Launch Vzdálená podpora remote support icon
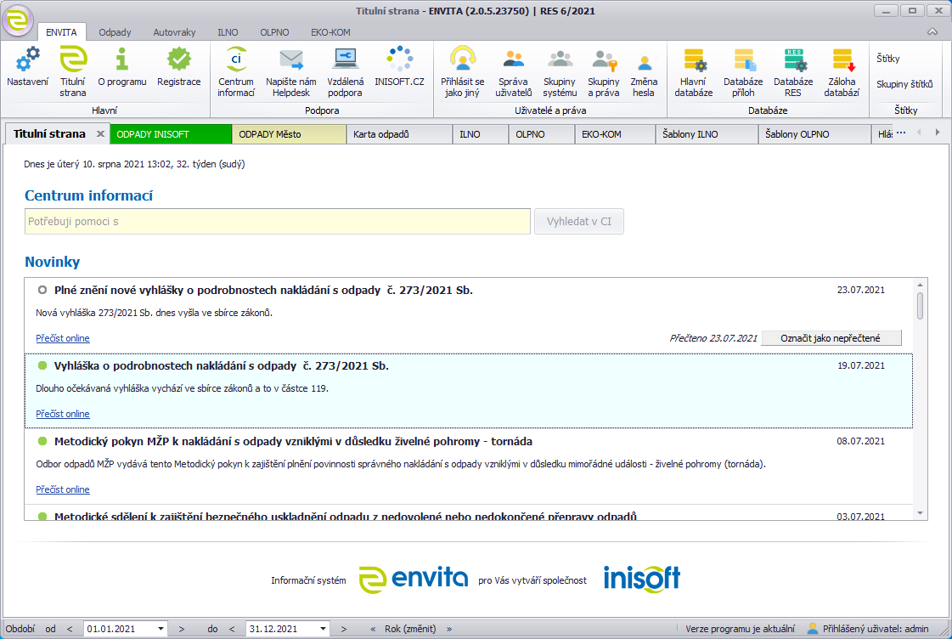The width and height of the screenshot is (952, 639). point(345,60)
